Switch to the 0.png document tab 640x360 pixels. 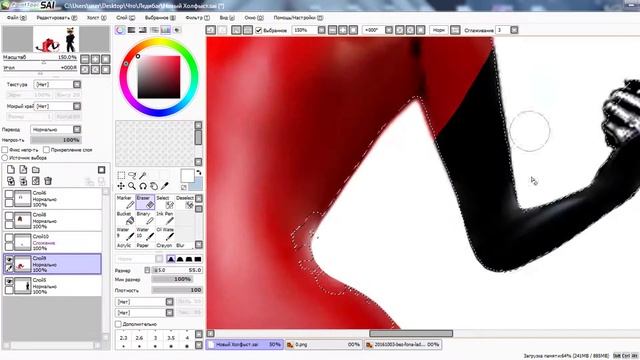pos(324,345)
